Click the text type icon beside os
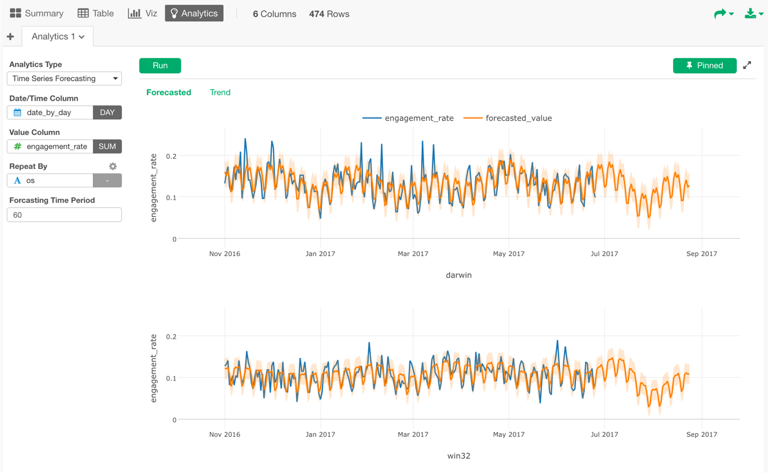768x473 pixels. [x=17, y=181]
